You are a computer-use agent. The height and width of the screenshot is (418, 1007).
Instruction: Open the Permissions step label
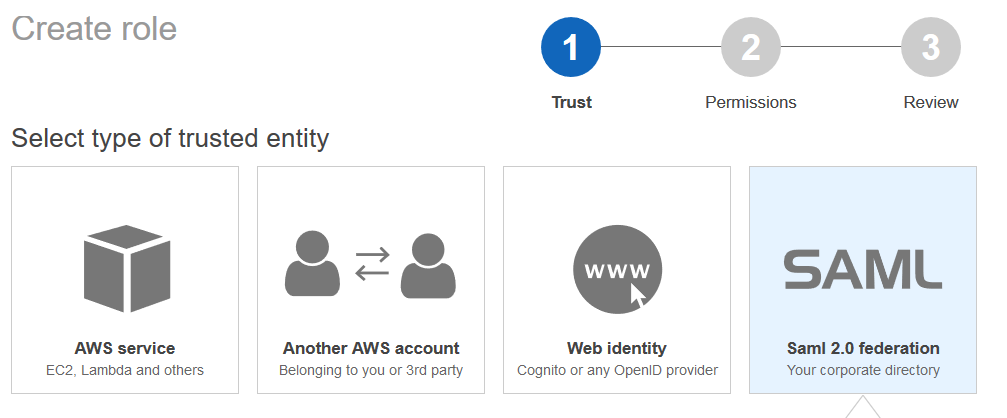tap(751, 102)
